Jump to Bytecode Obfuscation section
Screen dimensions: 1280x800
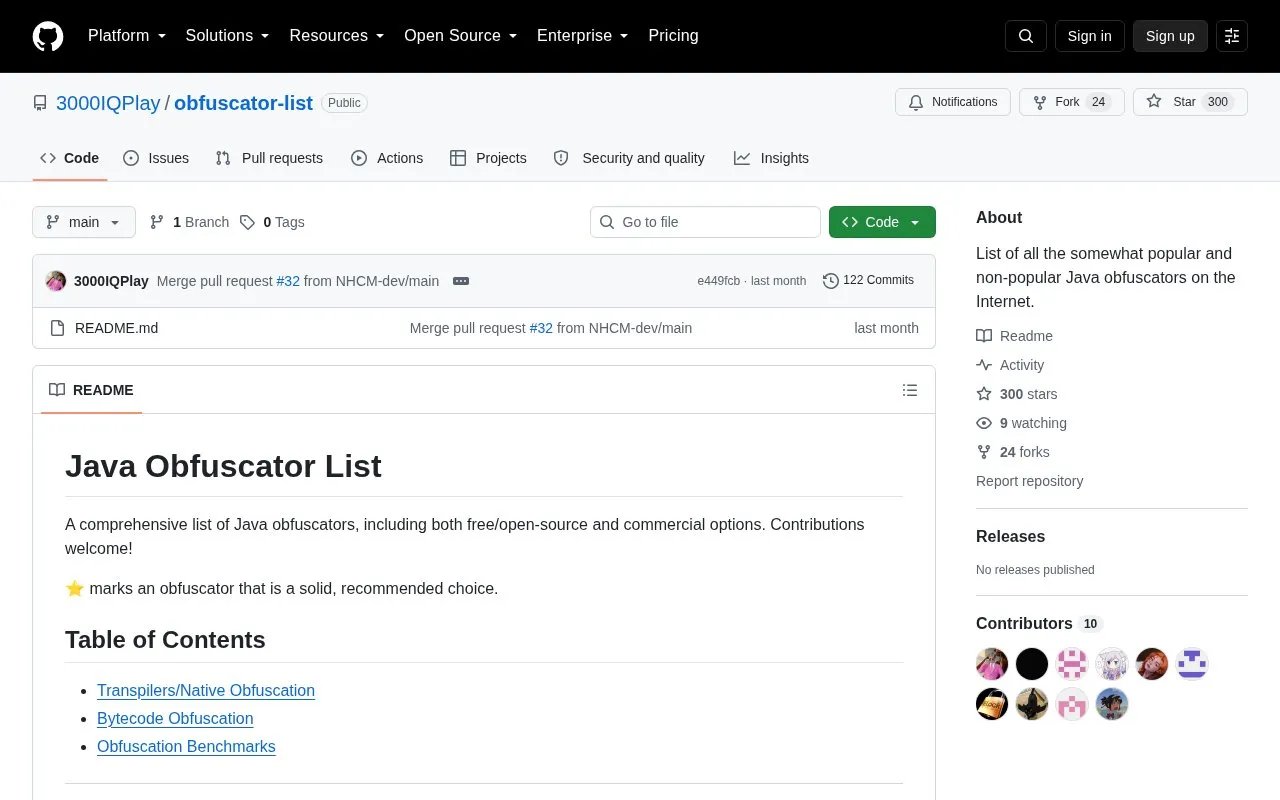(175, 718)
